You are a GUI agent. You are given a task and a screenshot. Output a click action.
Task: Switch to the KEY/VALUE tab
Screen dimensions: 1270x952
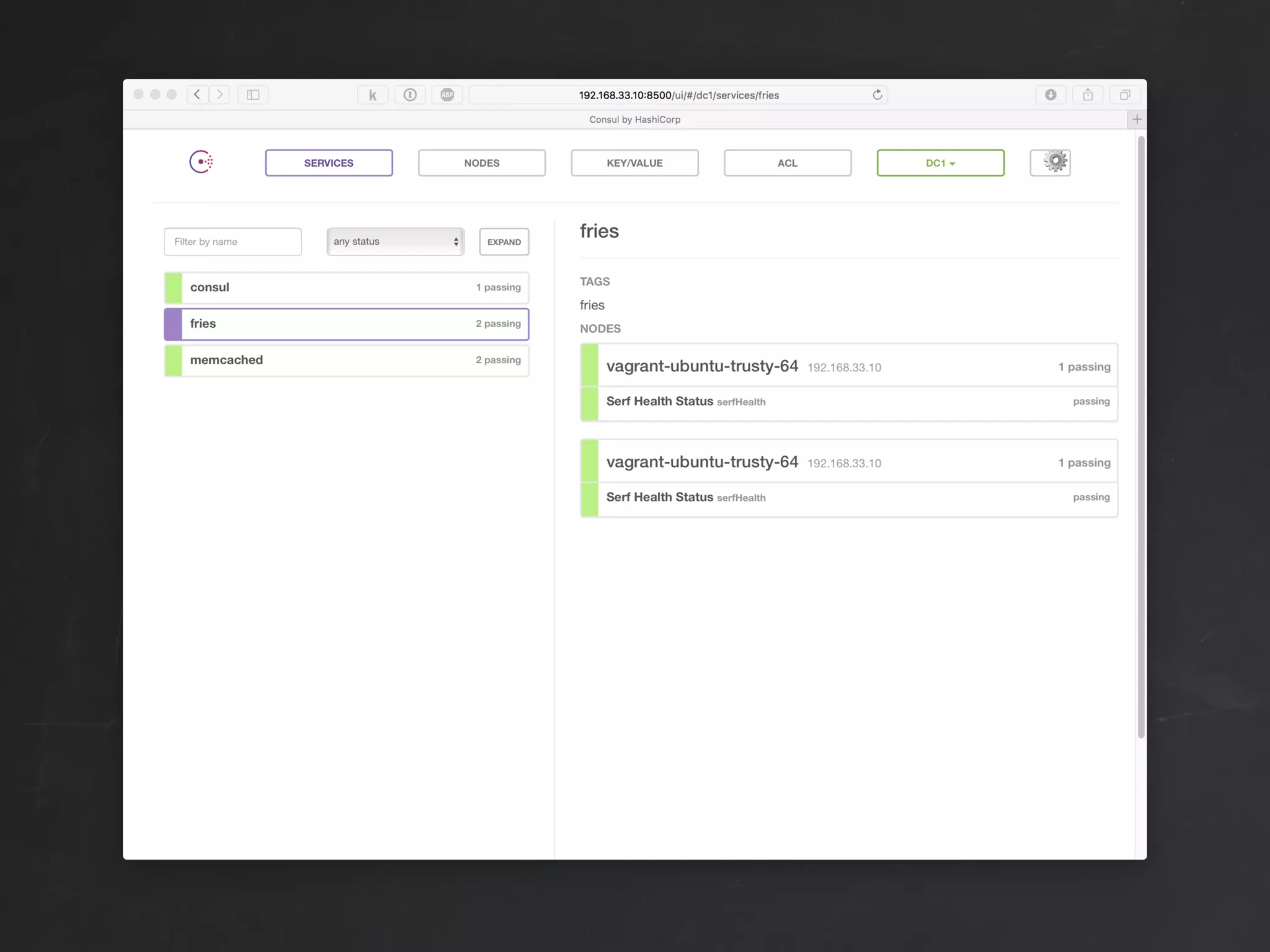[x=634, y=163]
